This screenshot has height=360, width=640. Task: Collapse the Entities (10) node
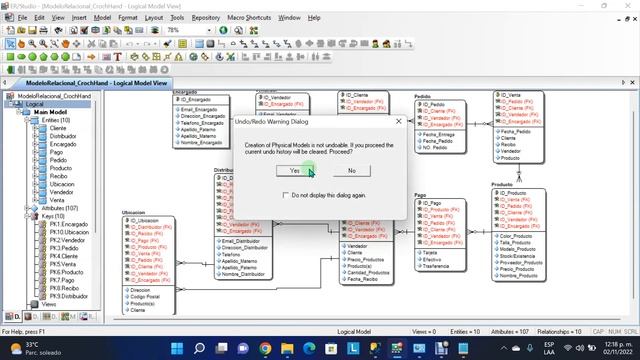[27, 120]
